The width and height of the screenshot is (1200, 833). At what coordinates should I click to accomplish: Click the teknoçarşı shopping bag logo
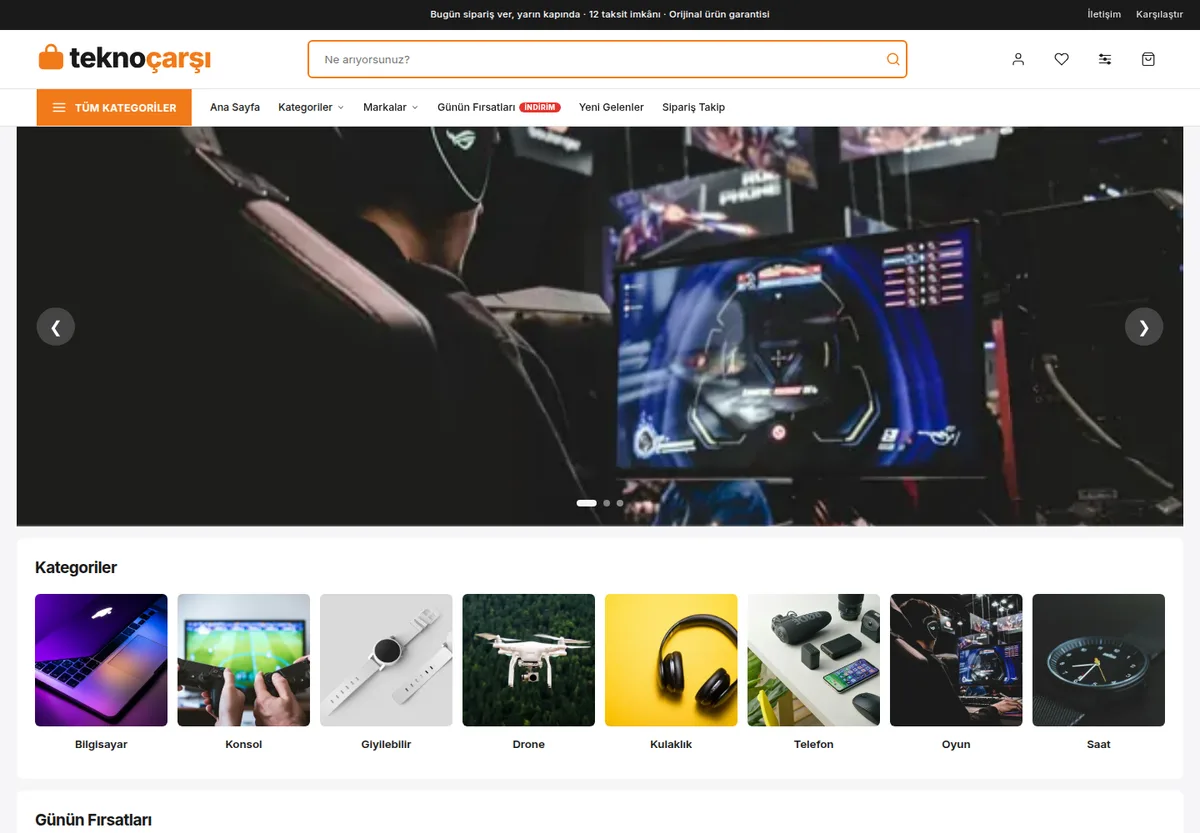pyautogui.click(x=124, y=58)
